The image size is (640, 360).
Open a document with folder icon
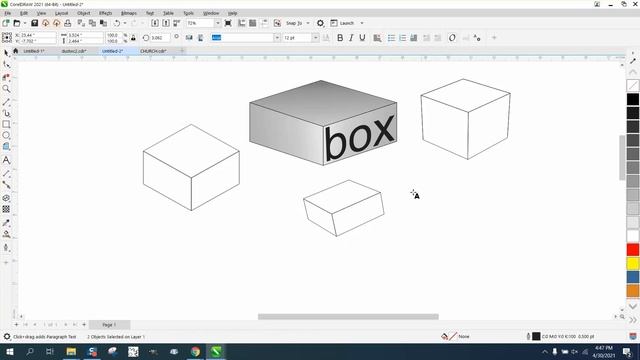pos(17,23)
